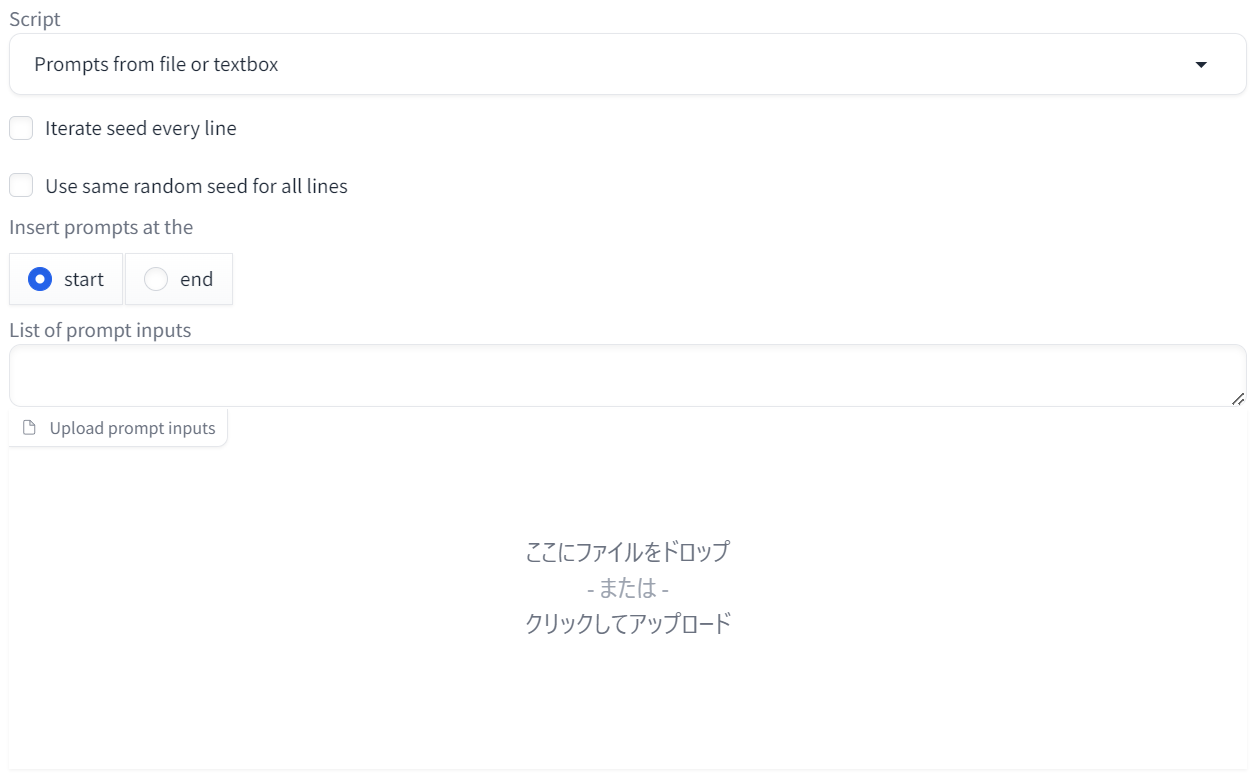Click the "Insert prompts at the" label
This screenshot has height=775, width=1255.
tap(101, 227)
